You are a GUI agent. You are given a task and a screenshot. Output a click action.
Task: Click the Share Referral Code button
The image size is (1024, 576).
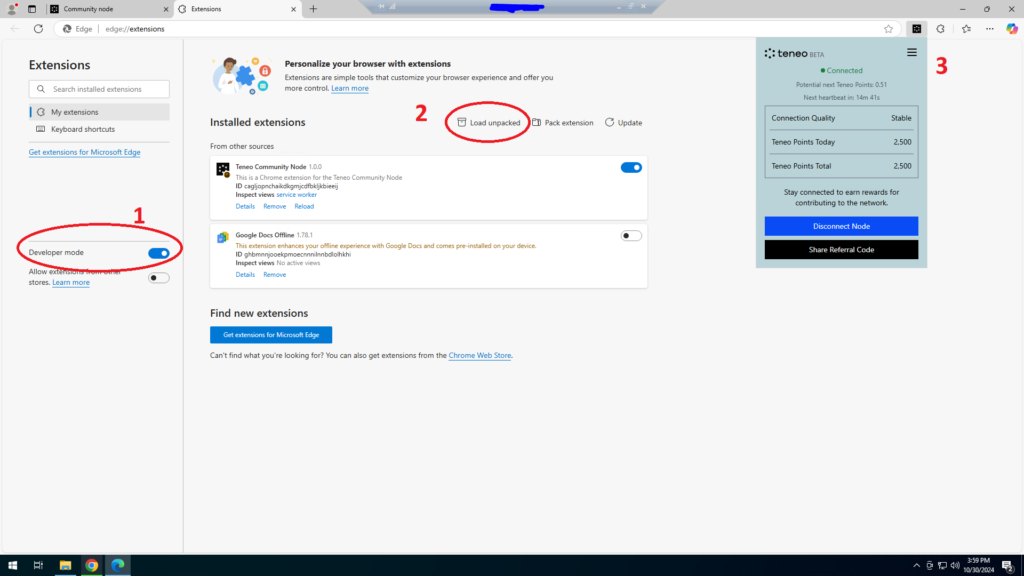point(841,249)
